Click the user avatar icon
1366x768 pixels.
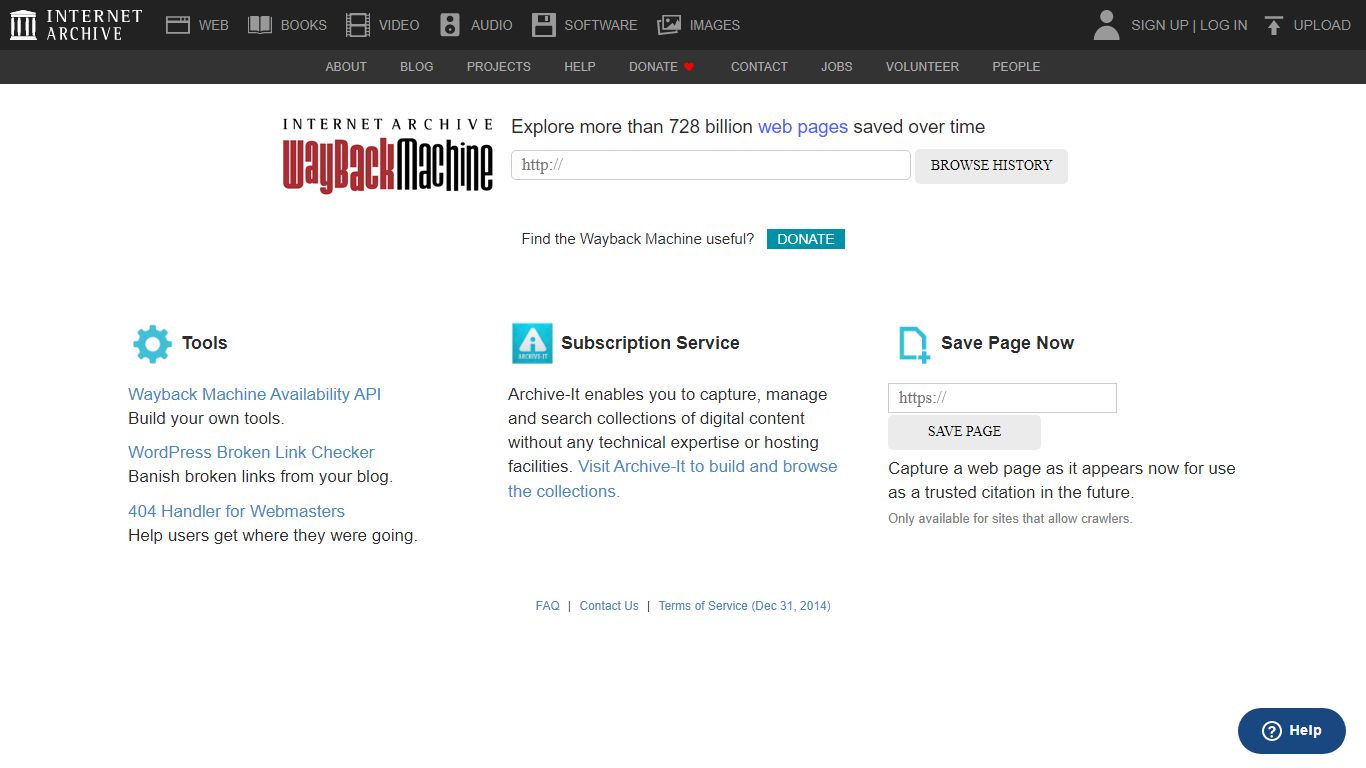click(1106, 25)
